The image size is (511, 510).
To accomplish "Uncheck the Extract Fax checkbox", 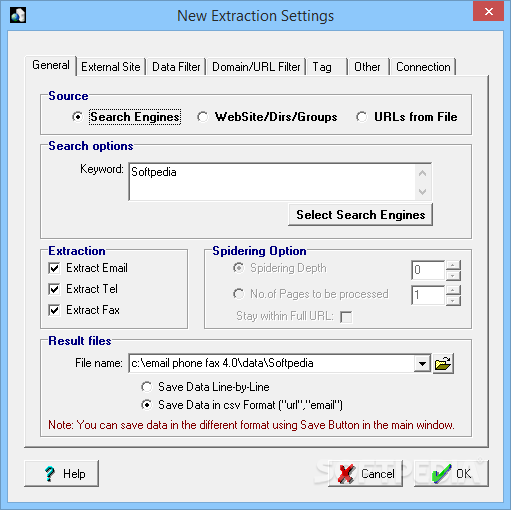I will click(84, 310).
